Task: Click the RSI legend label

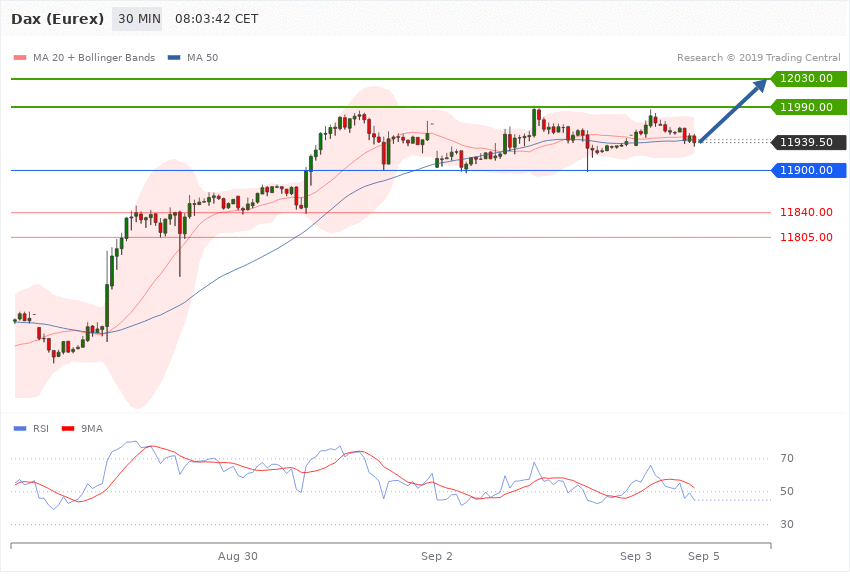Action: [x=41, y=429]
